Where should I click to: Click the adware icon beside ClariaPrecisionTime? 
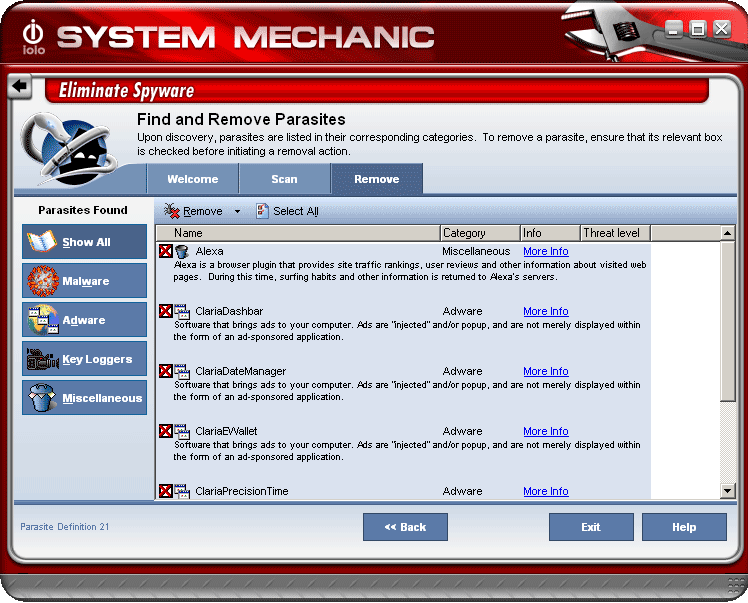tap(182, 491)
